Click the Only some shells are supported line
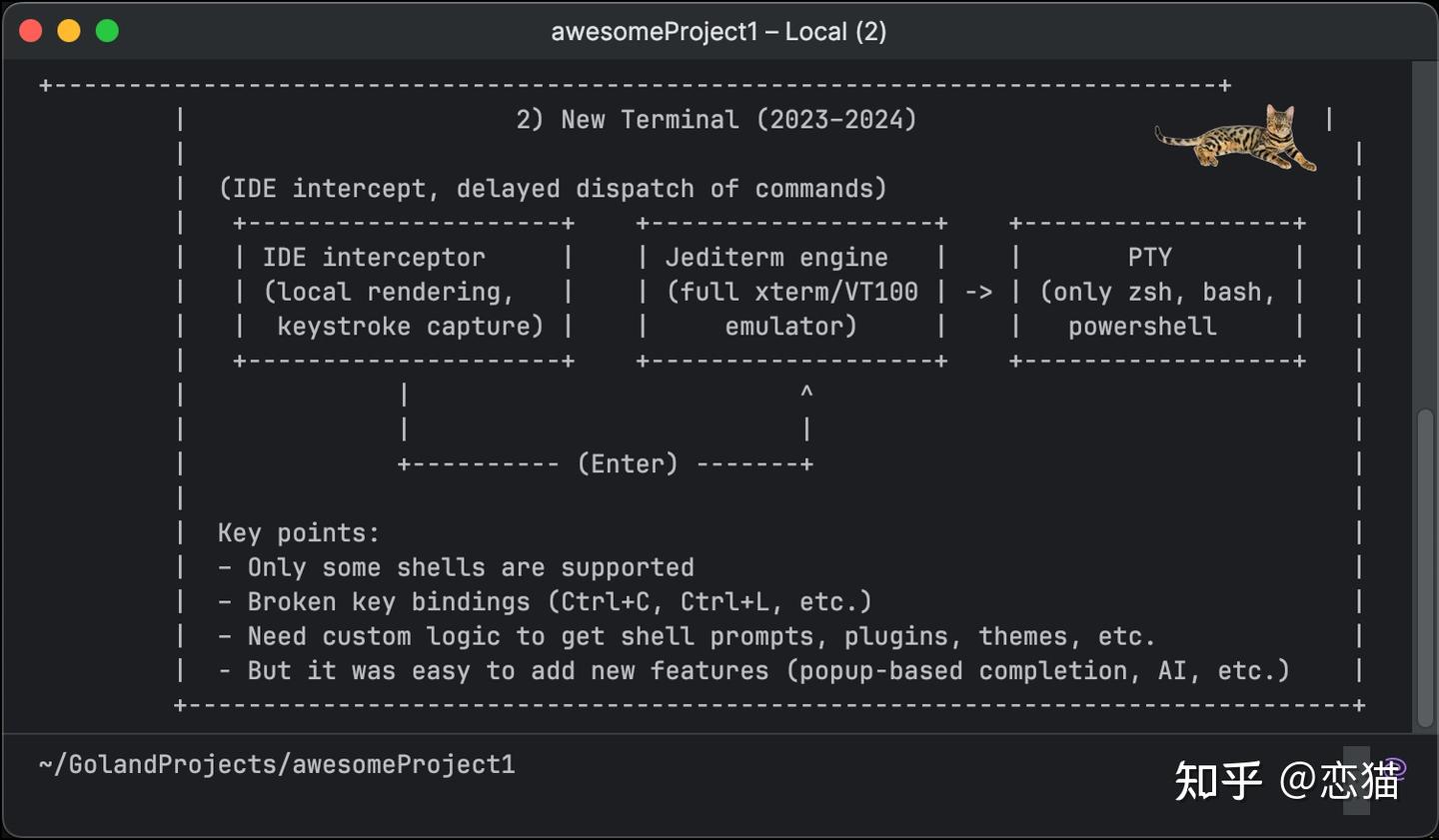Image resolution: width=1439 pixels, height=840 pixels. (x=455, y=566)
